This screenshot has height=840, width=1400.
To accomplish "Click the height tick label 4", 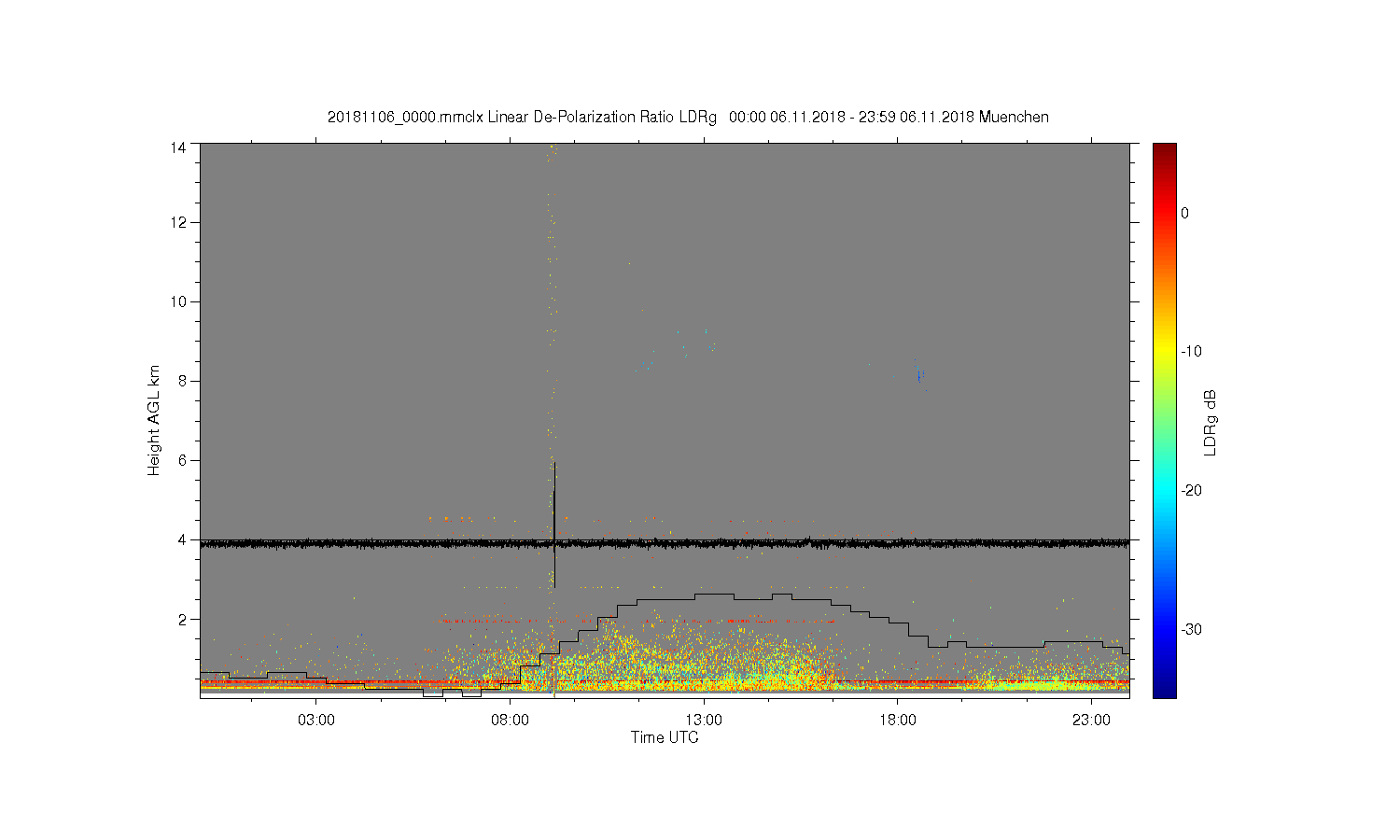I will [182, 539].
